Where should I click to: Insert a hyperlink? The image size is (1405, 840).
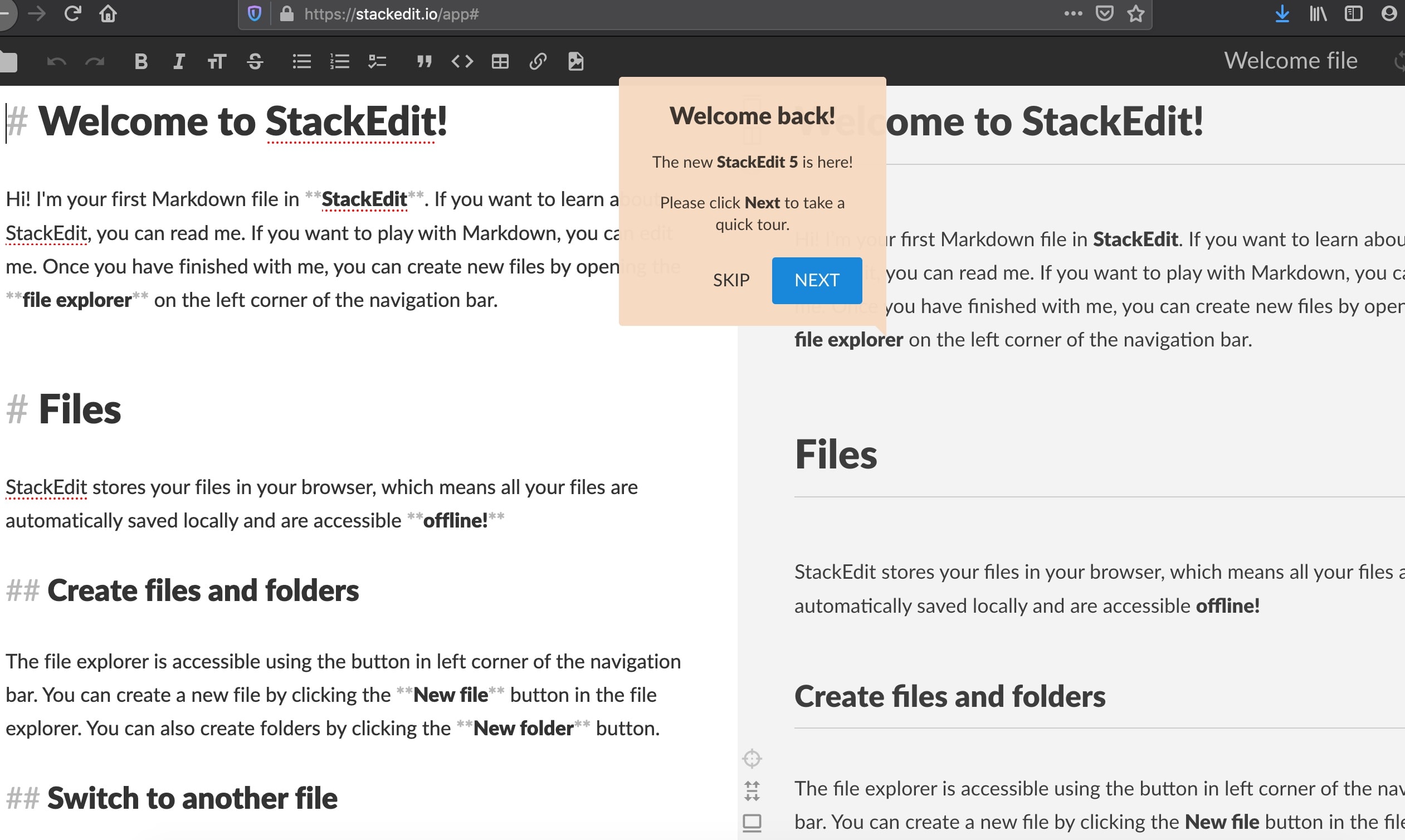pyautogui.click(x=538, y=61)
